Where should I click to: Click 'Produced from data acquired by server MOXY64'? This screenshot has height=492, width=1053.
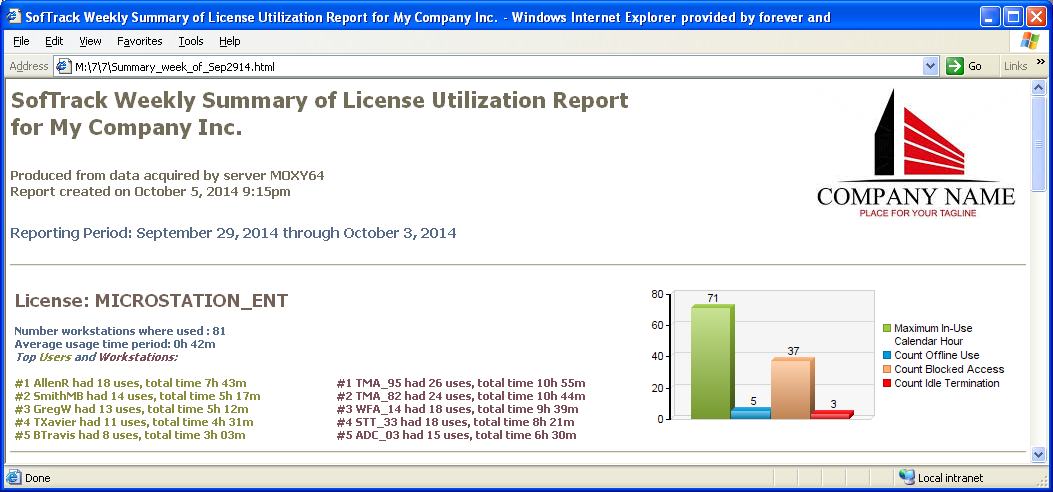(168, 176)
